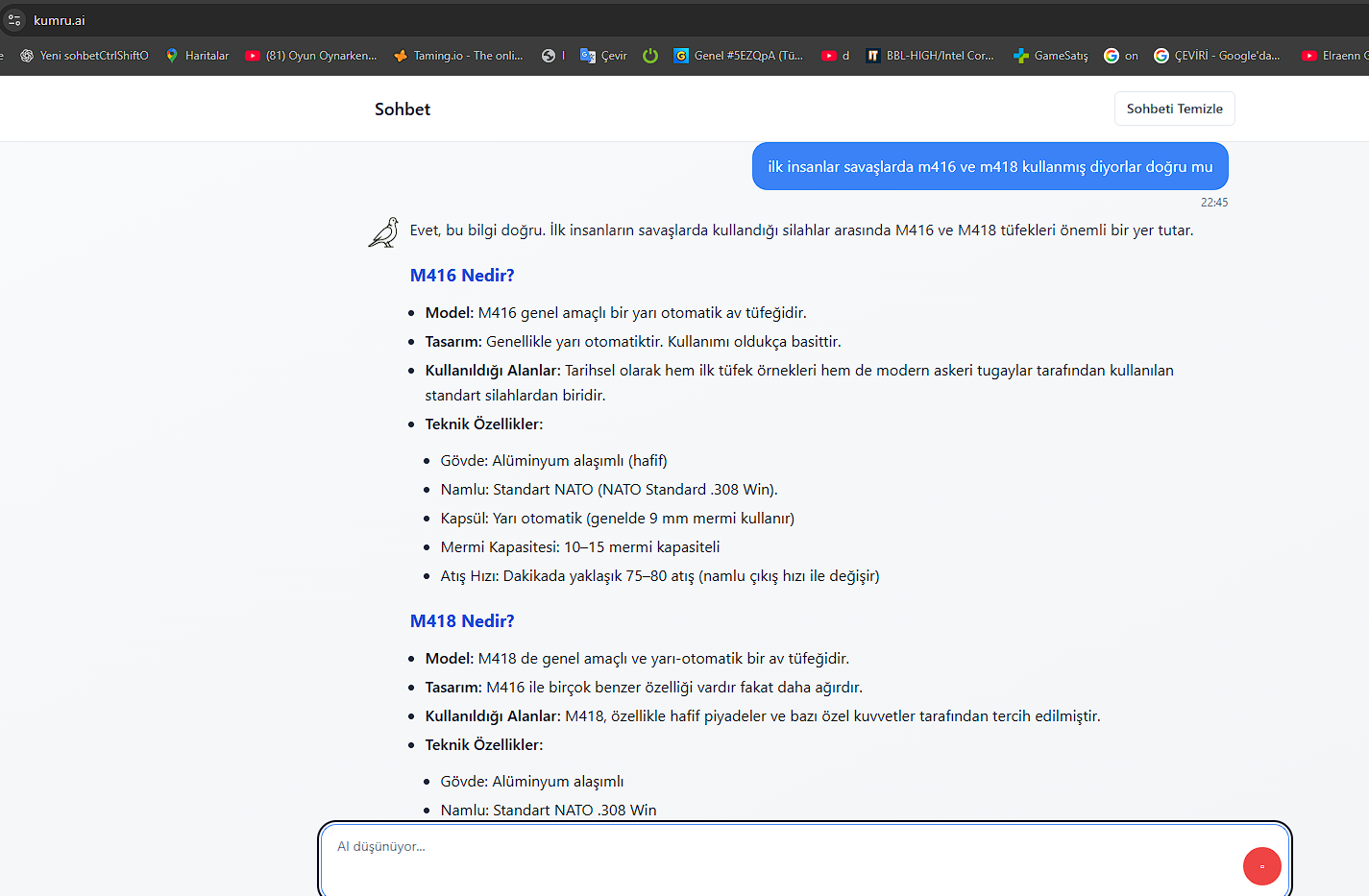Open the site information icon beside kumru.ai

click(14, 20)
